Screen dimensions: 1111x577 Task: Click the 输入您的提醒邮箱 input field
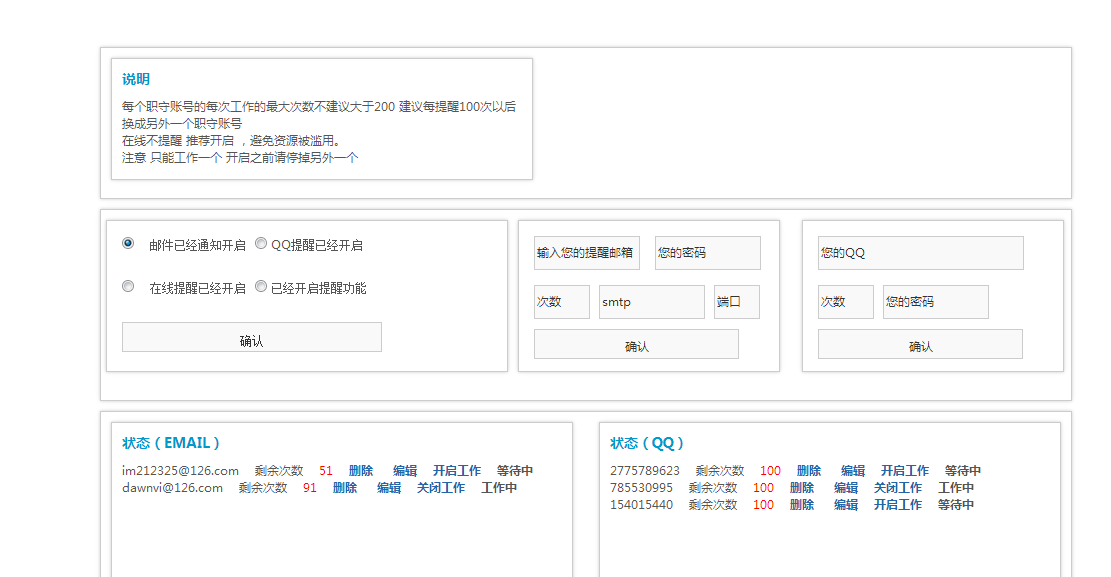click(x=585, y=252)
